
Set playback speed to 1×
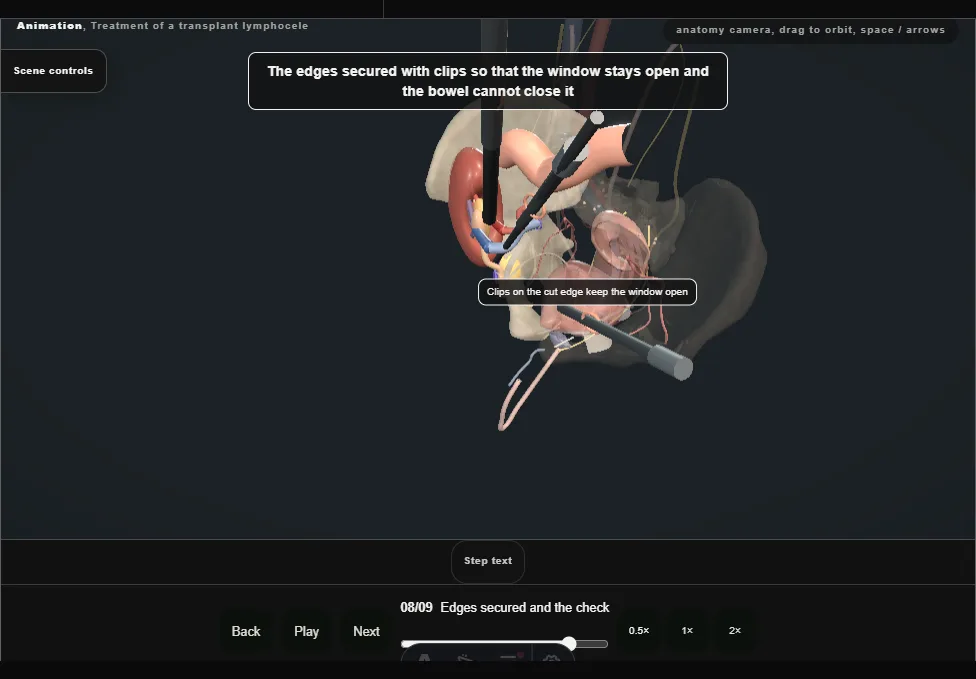[687, 630]
